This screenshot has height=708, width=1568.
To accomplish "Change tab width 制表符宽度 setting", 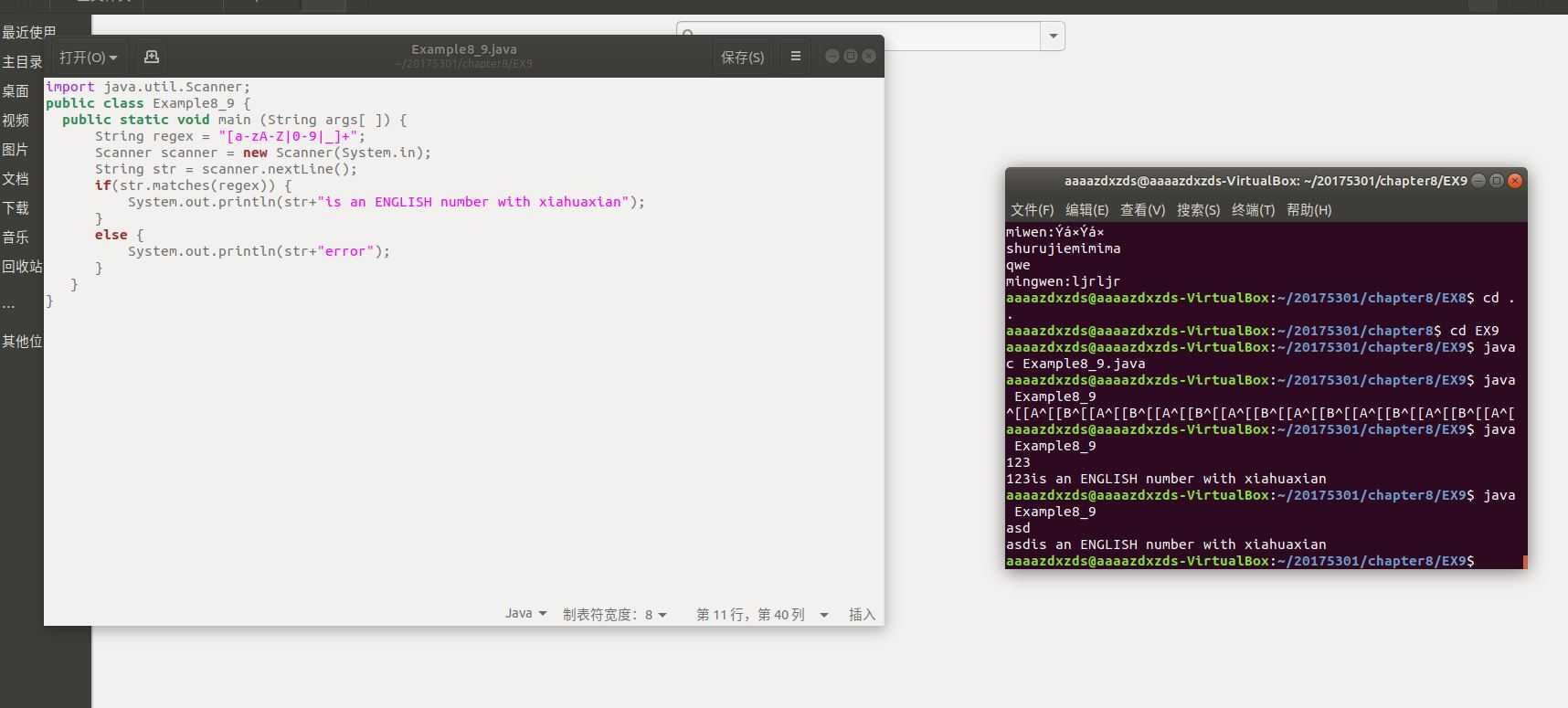I will 615,614.
